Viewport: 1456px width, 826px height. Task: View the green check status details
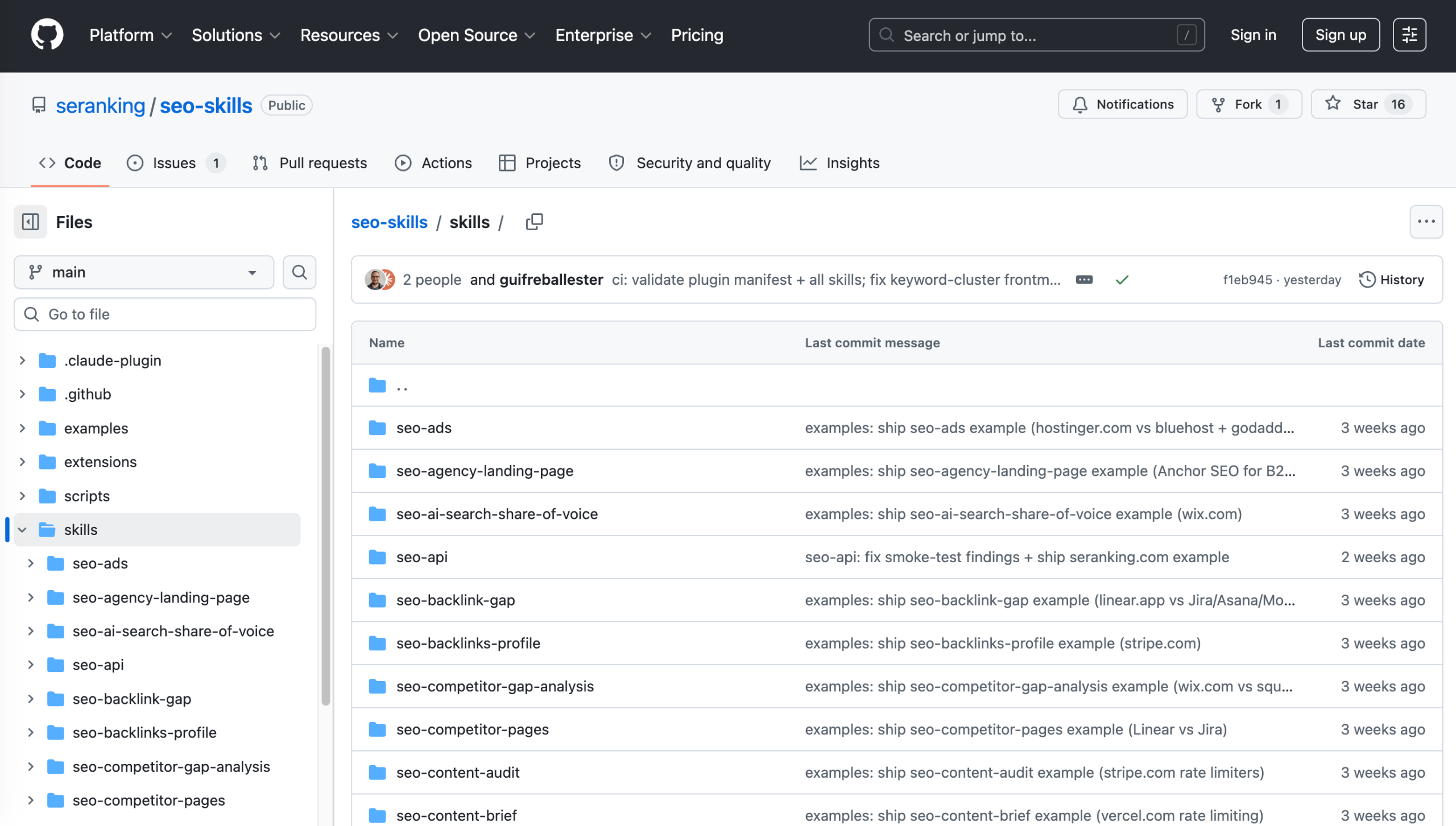coord(1122,280)
